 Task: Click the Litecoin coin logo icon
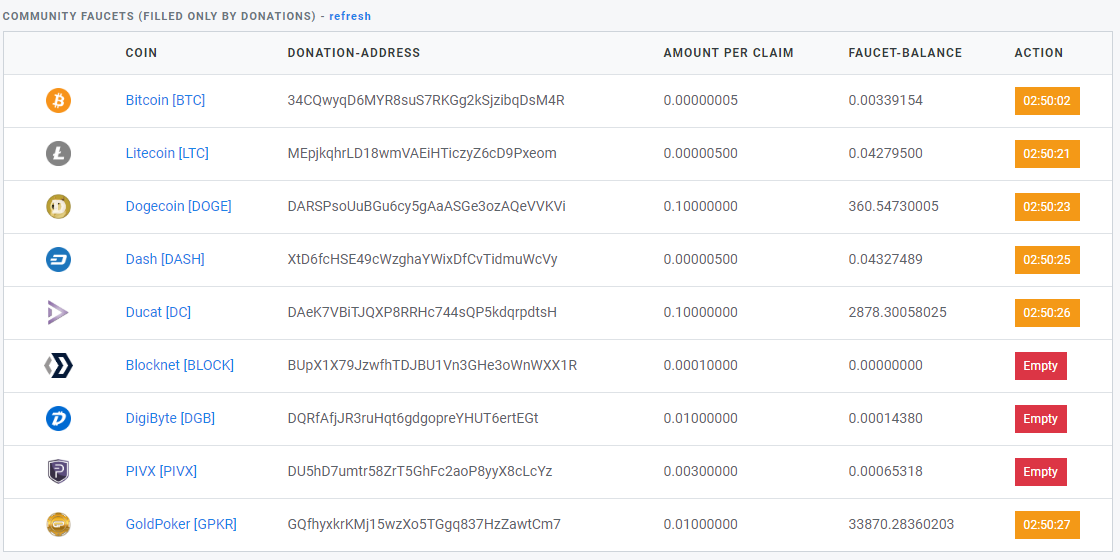[59, 154]
